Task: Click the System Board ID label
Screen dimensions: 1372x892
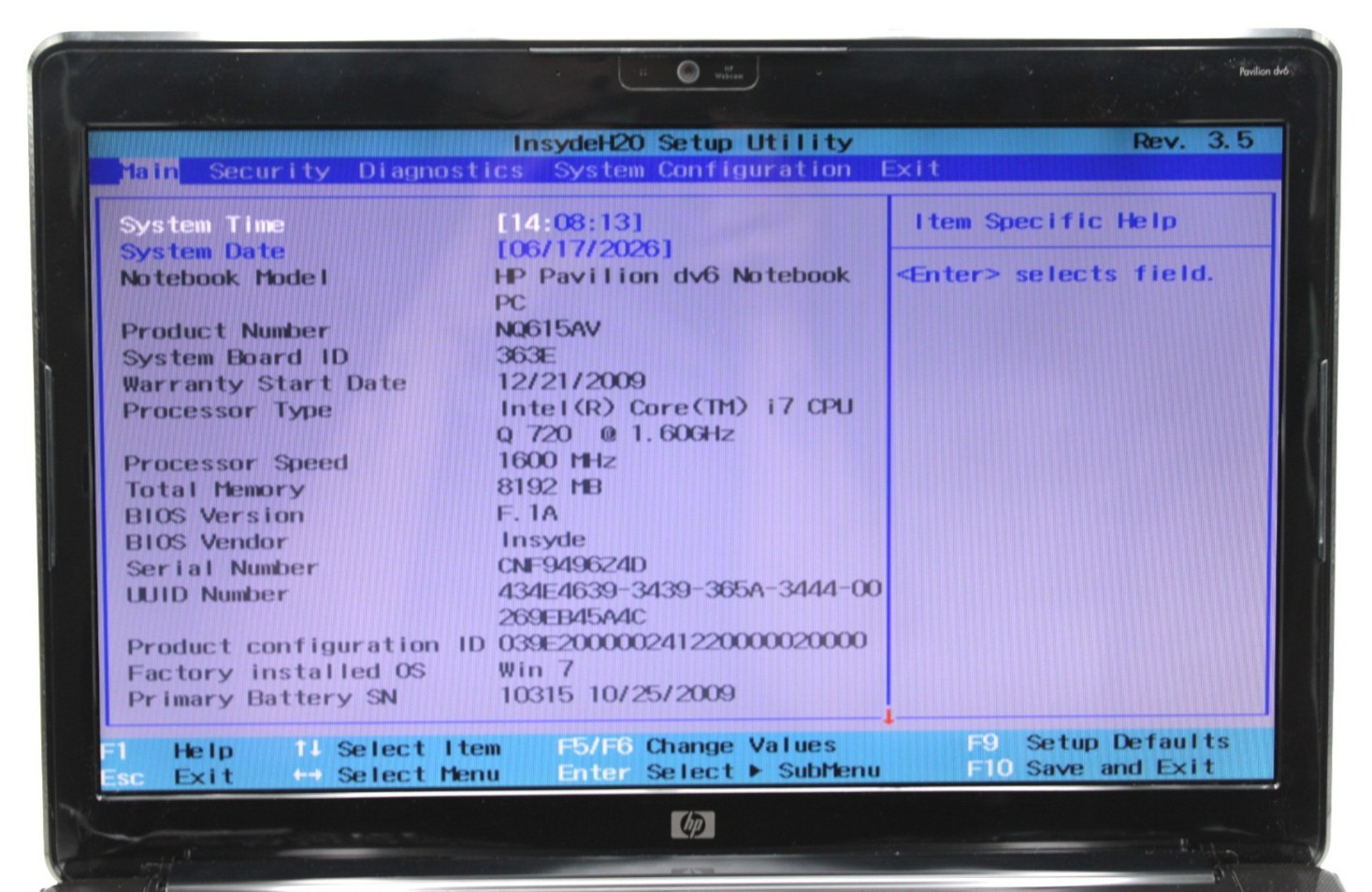Action: pos(235,357)
